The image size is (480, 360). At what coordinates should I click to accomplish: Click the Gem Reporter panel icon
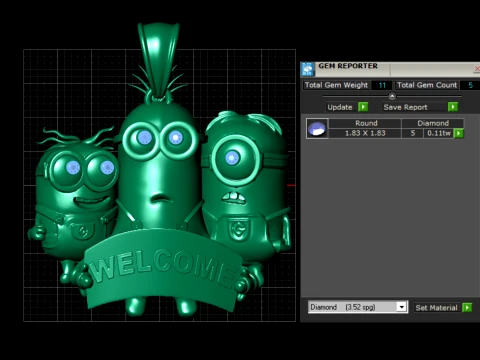coord(307,69)
